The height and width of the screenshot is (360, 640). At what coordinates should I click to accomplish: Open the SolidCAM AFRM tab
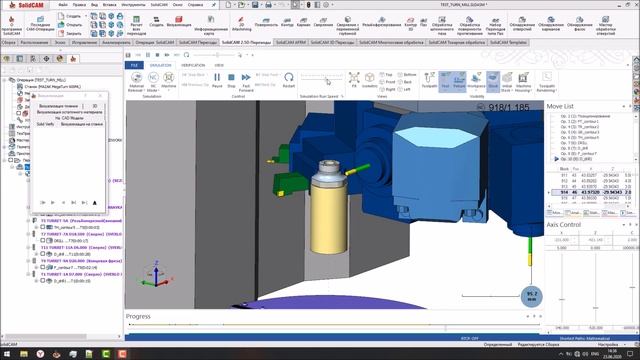(291, 42)
